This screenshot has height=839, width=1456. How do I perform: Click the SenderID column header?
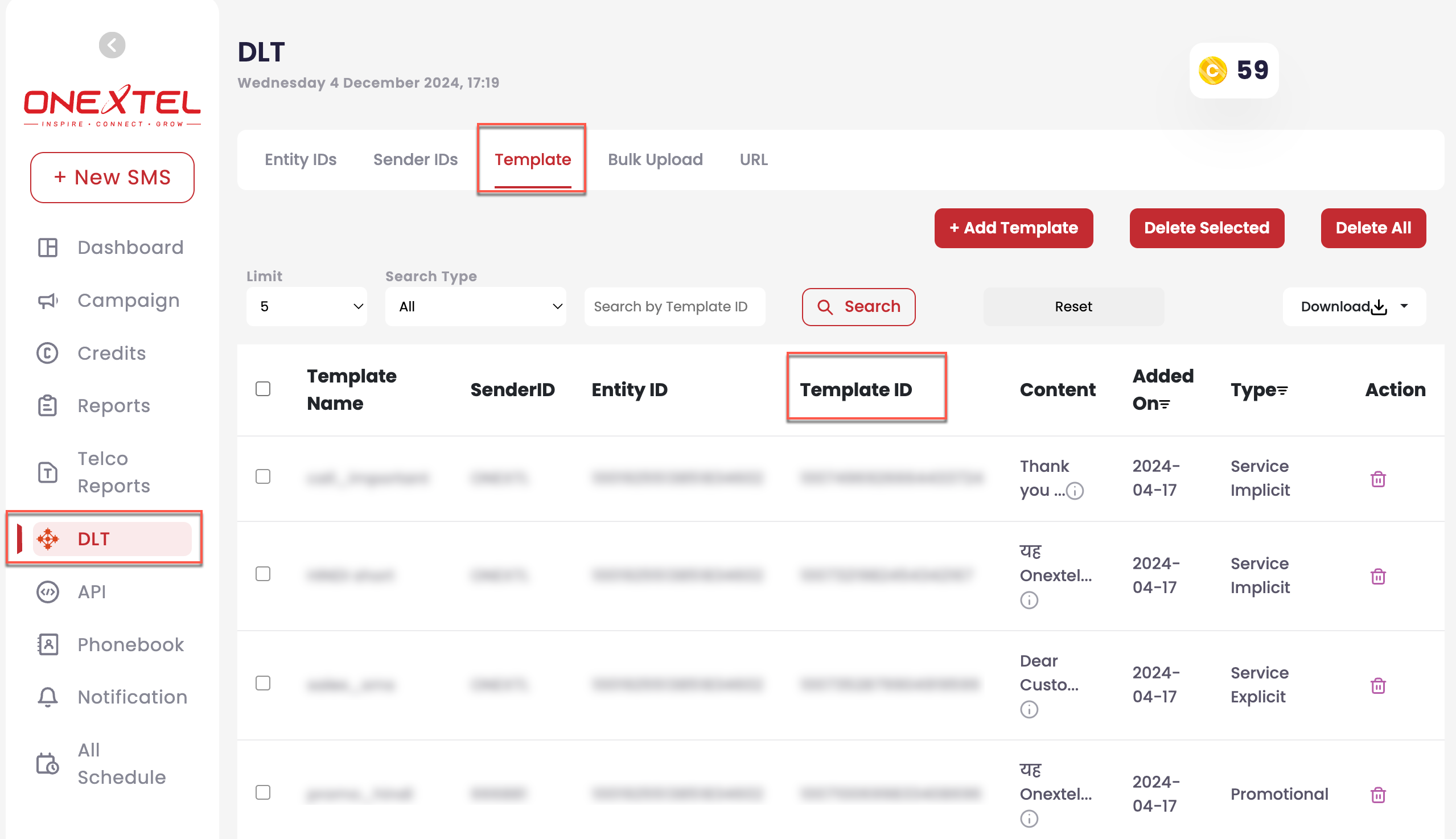512,390
